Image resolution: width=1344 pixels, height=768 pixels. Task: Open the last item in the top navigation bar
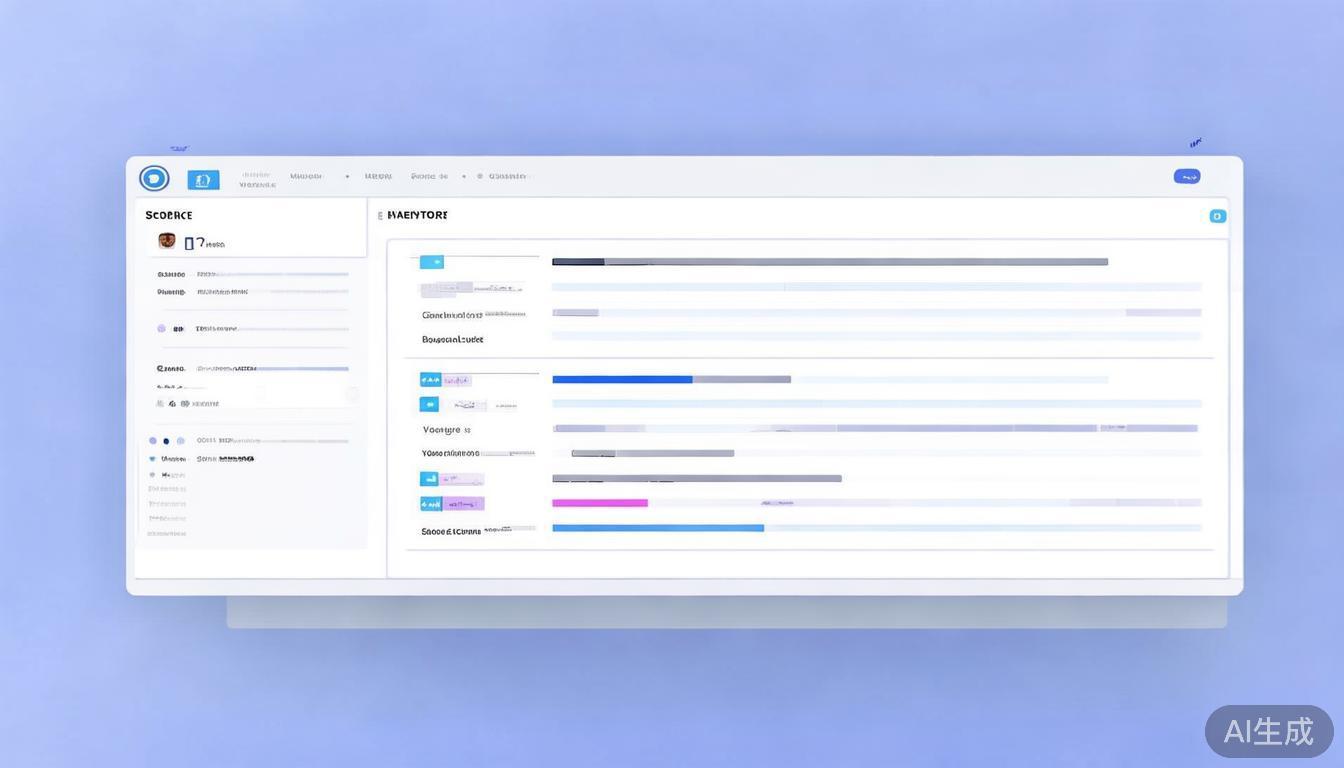(x=507, y=176)
